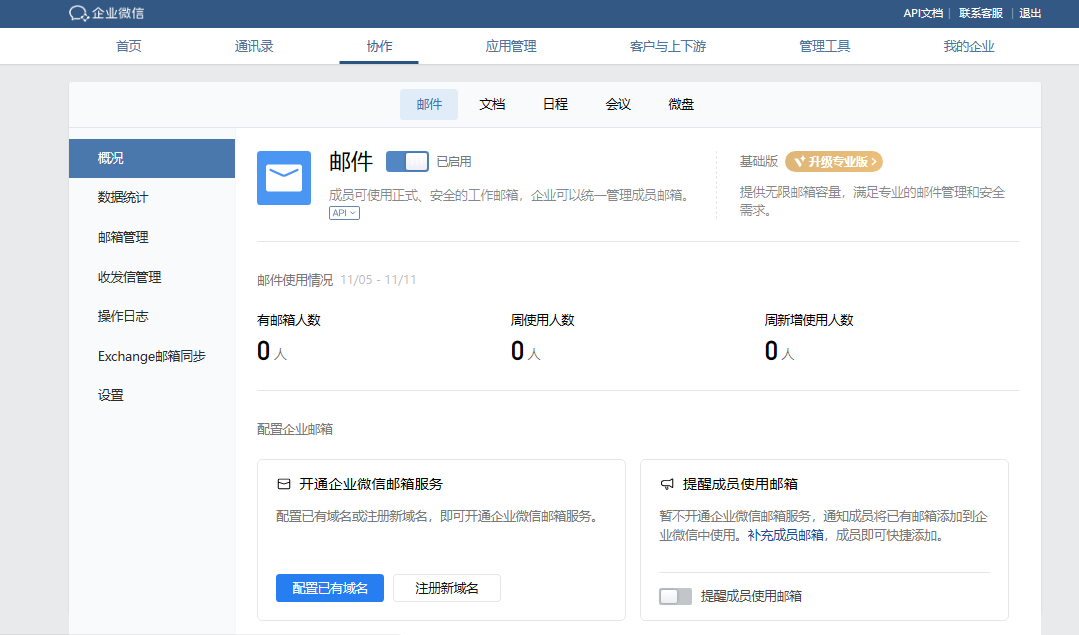The width and height of the screenshot is (1079, 635).
Task: Switch to the 微盘 tab
Action: pyautogui.click(x=681, y=103)
